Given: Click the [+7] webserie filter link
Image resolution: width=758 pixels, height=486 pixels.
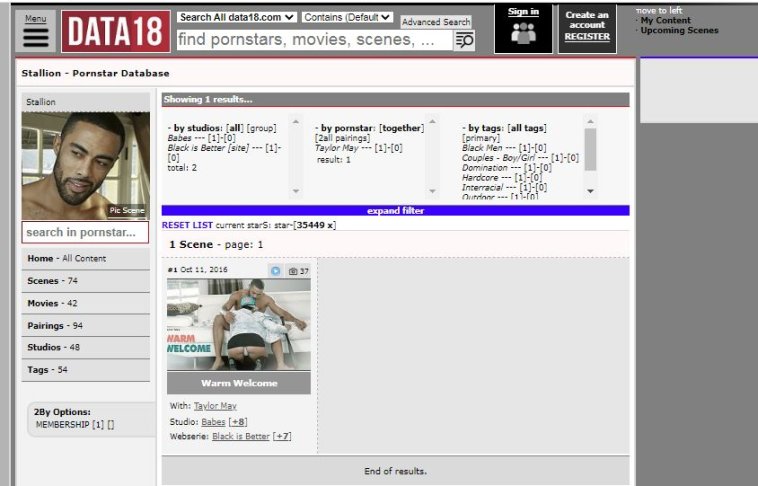Looking at the screenshot, I should pos(282,436).
